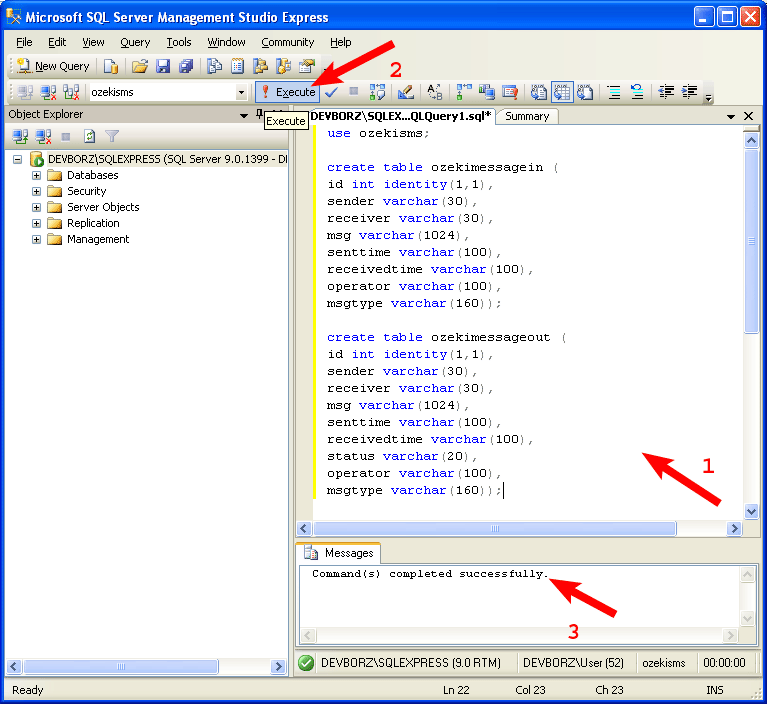767x704 pixels.
Task: Click the Parse query checkmark icon
Action: 332,92
